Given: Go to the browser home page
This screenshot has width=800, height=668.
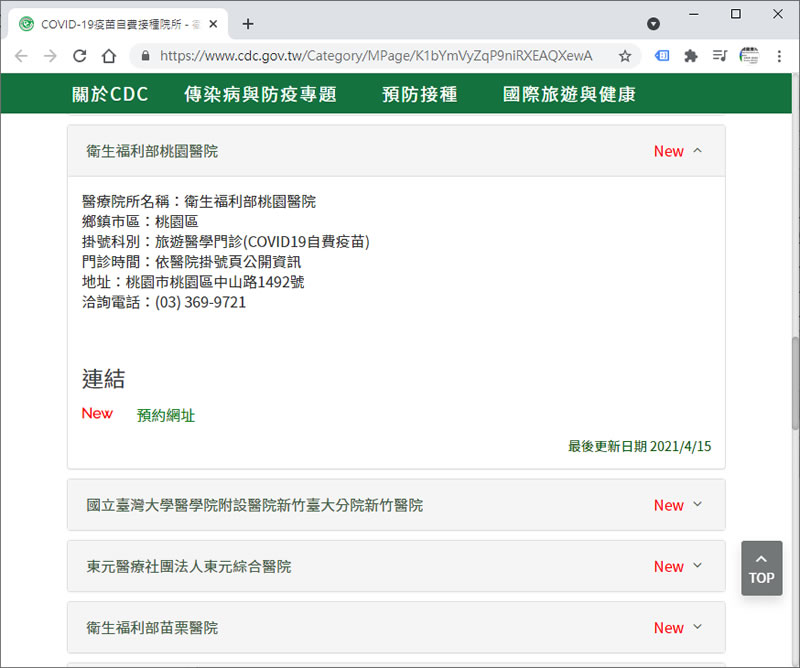Looking at the screenshot, I should pyautogui.click(x=109, y=56).
